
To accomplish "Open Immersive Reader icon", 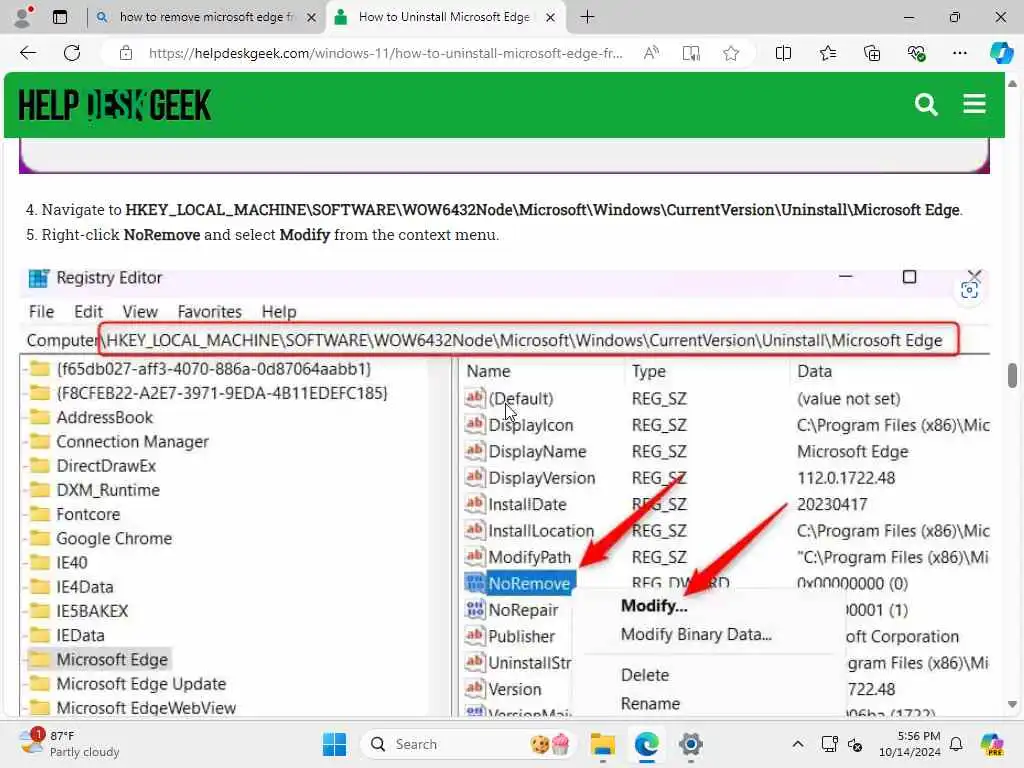I will click(x=691, y=53).
